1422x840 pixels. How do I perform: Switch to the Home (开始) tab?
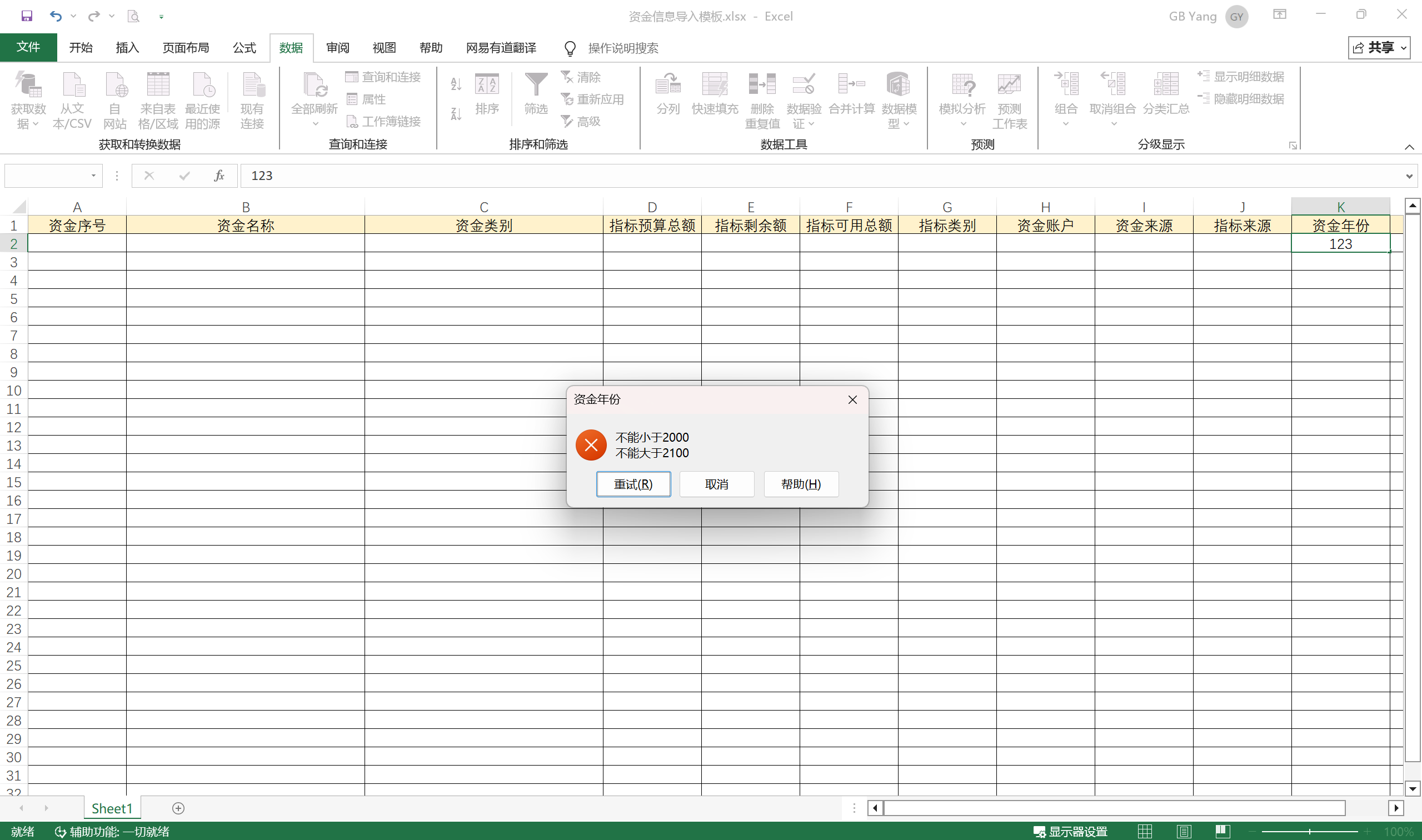point(81,48)
